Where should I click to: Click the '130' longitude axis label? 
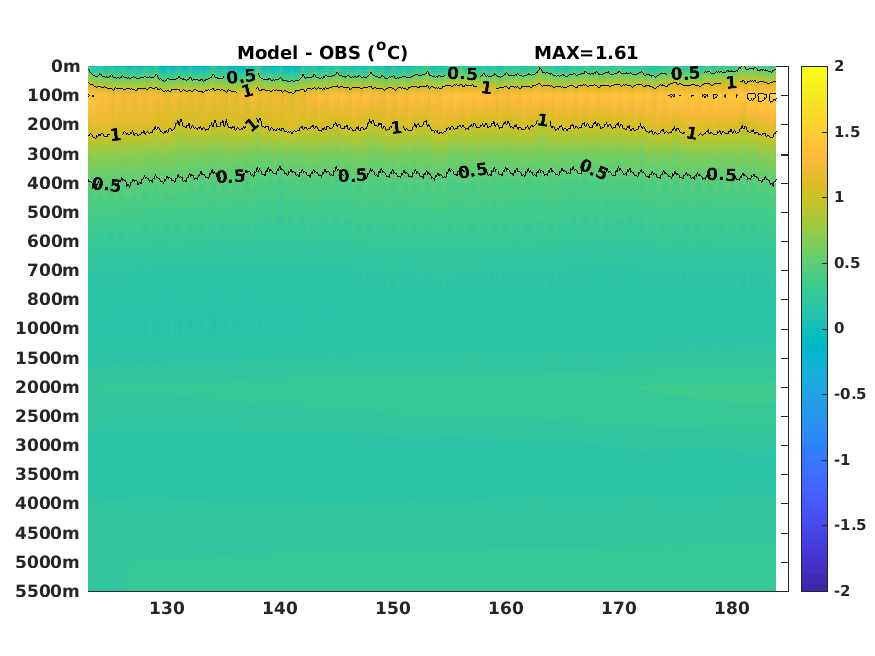(167, 608)
